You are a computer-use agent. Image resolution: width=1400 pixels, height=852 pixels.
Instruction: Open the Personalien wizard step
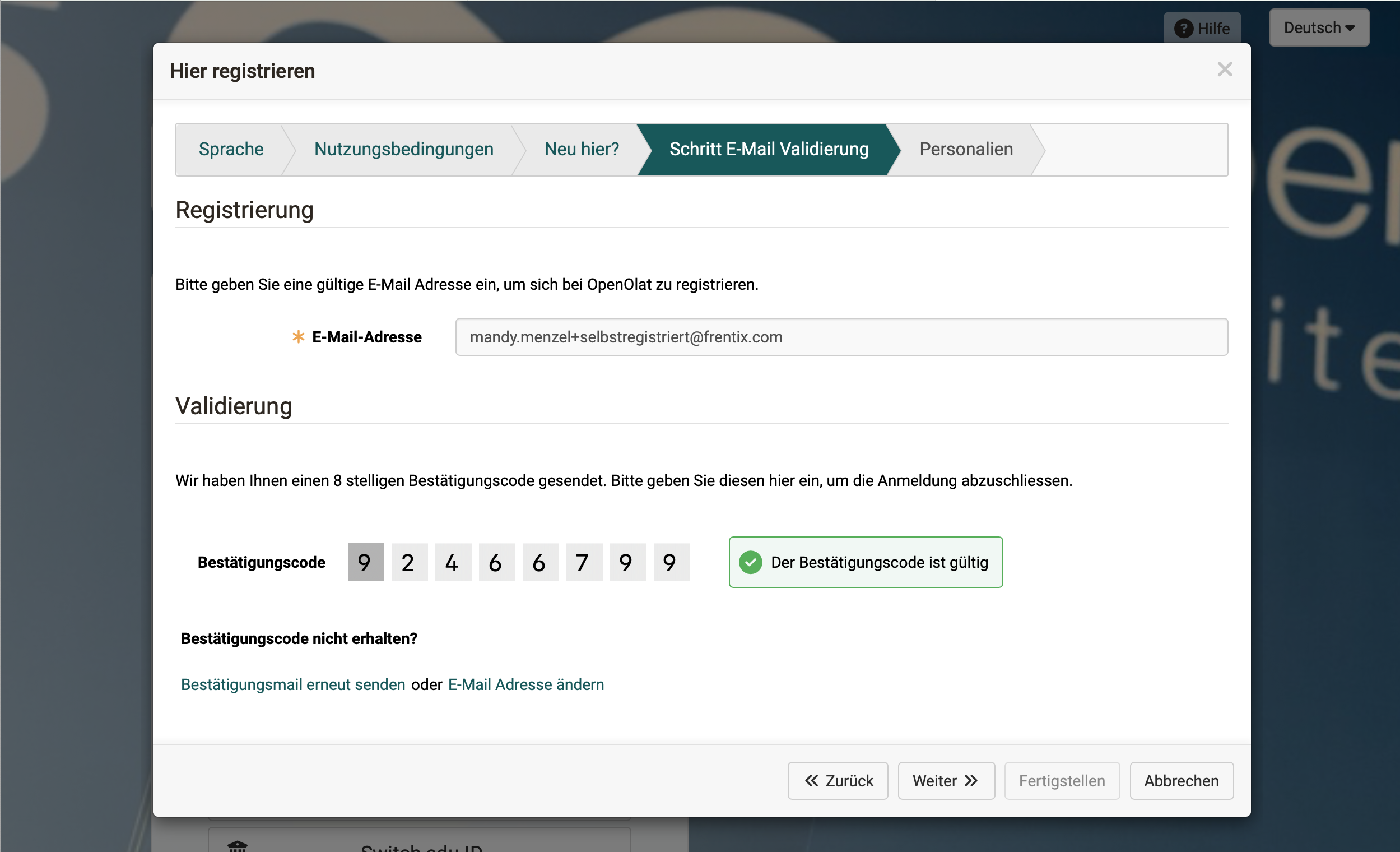click(x=966, y=149)
